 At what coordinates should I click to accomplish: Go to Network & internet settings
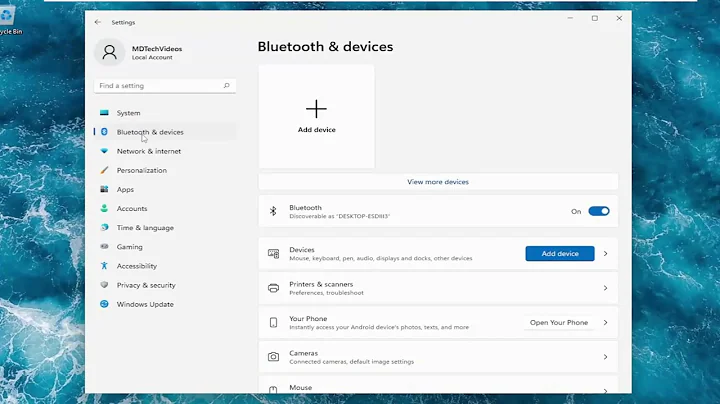pyautogui.click(x=165, y=151)
